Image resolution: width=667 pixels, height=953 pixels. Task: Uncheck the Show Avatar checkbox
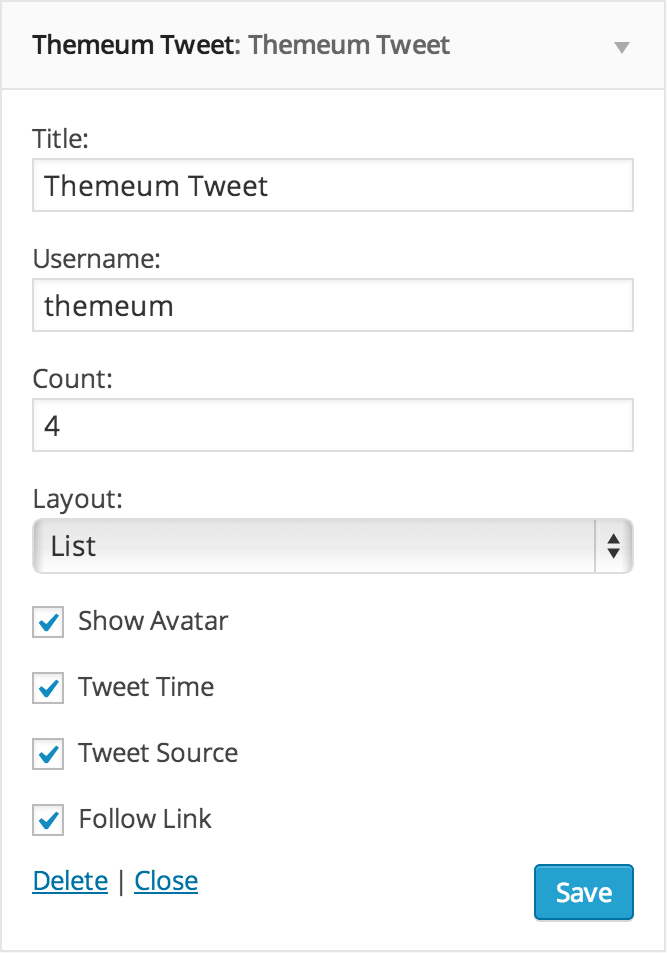48,622
